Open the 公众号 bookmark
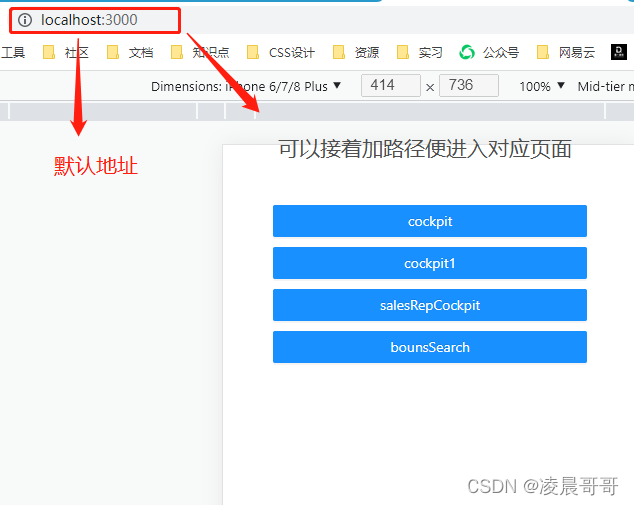The height and width of the screenshot is (505, 634). [489, 53]
